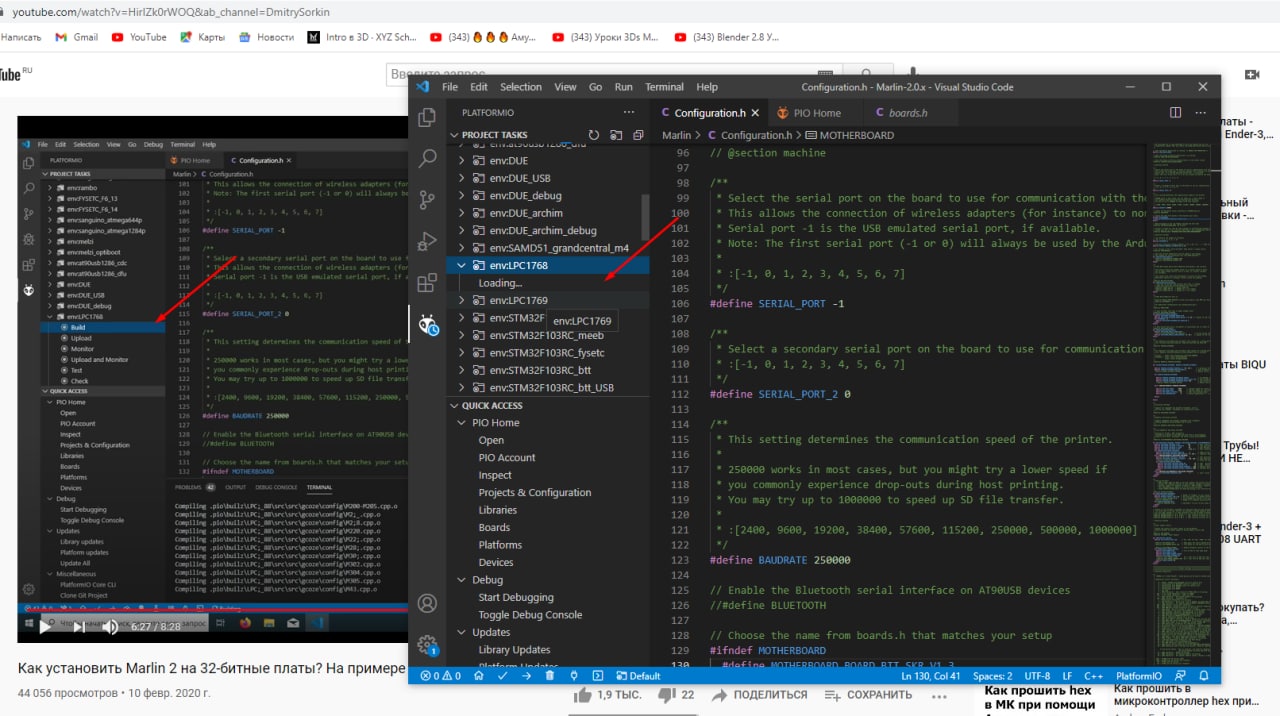The height and width of the screenshot is (716, 1280).
Task: Select env:STM32F103RC_btt_USB task row
Action: pos(547,387)
